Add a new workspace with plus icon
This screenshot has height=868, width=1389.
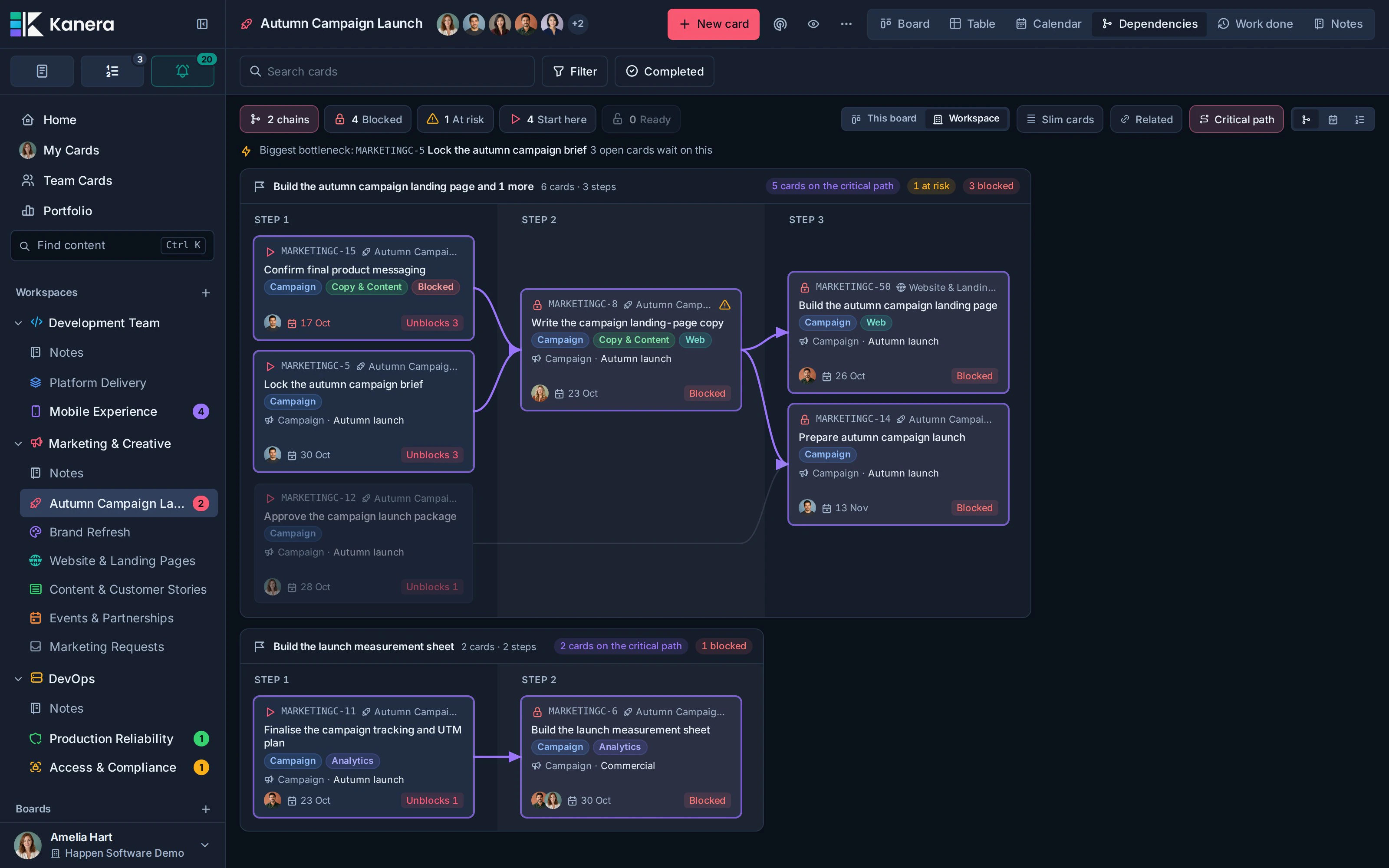coord(205,293)
